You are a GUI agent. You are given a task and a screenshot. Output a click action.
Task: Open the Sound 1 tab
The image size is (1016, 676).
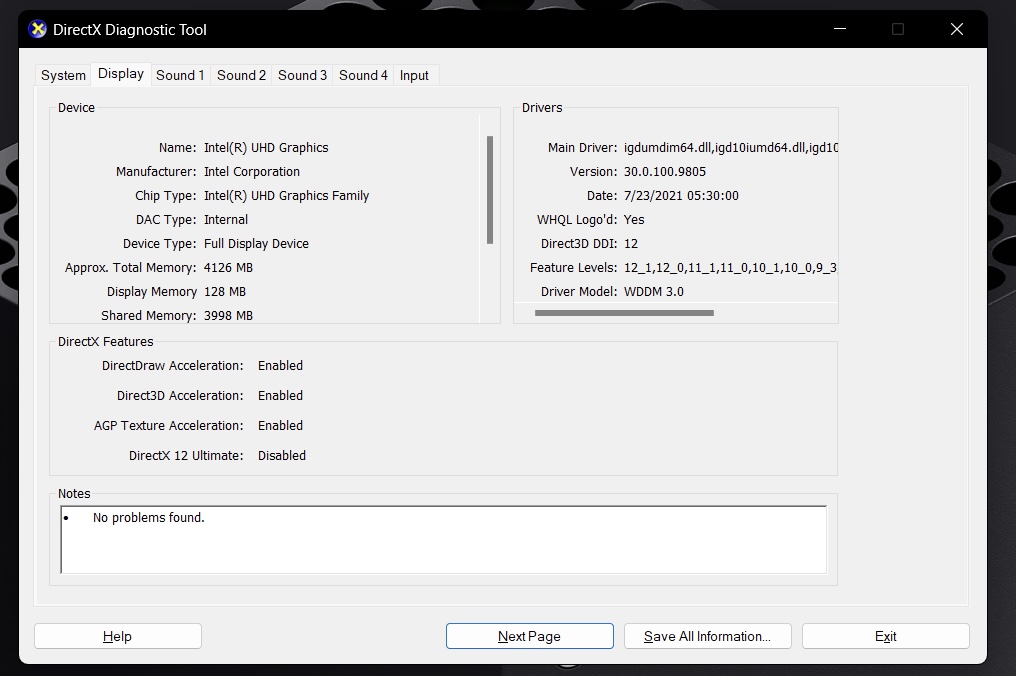180,75
